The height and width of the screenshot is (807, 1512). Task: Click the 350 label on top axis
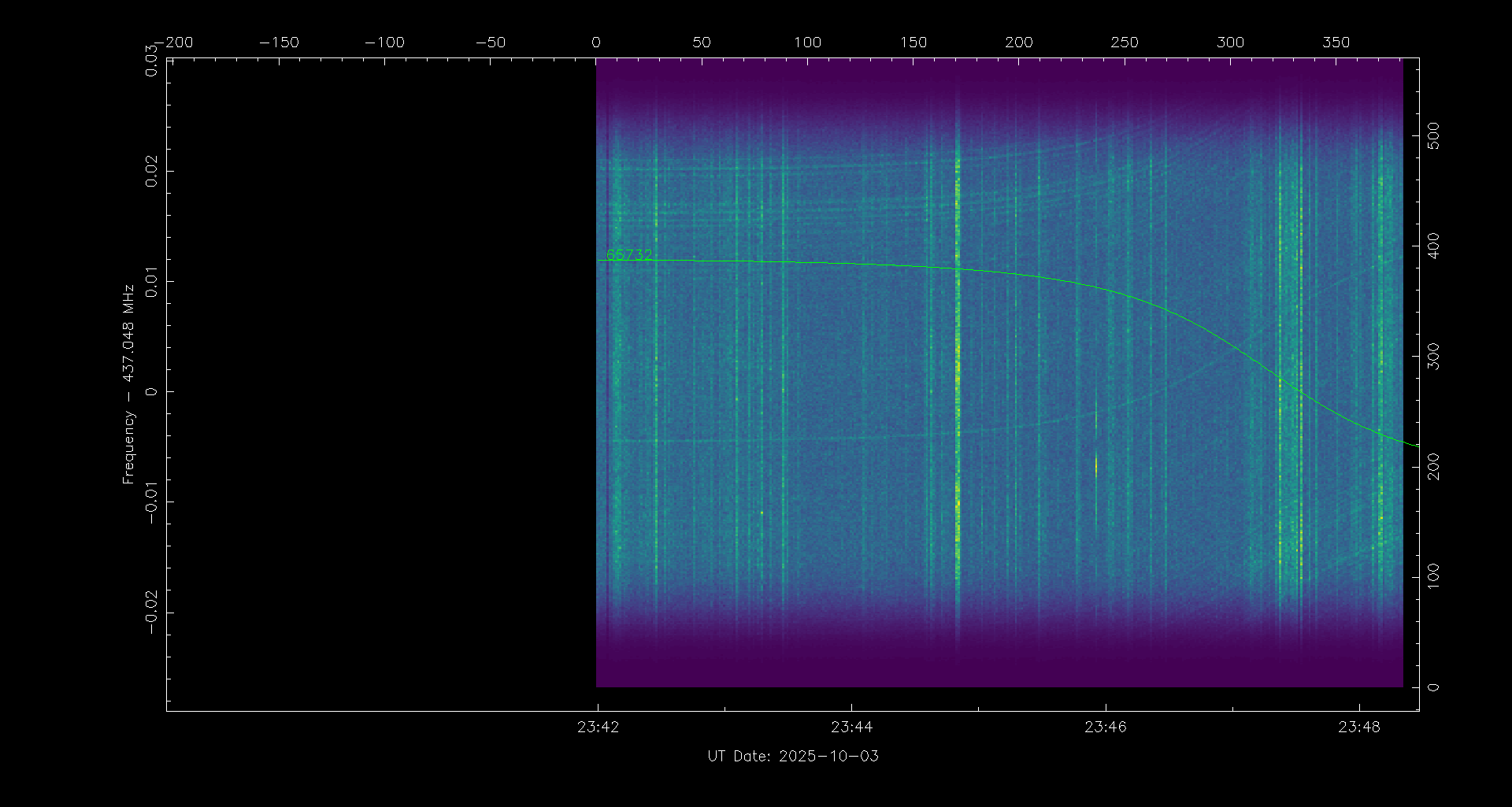(x=1336, y=43)
